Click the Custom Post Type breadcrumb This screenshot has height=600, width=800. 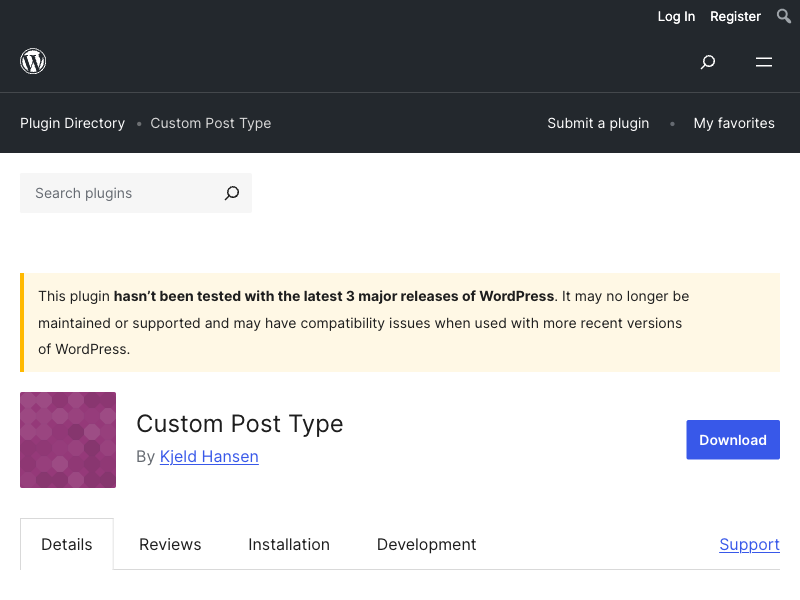(x=211, y=123)
